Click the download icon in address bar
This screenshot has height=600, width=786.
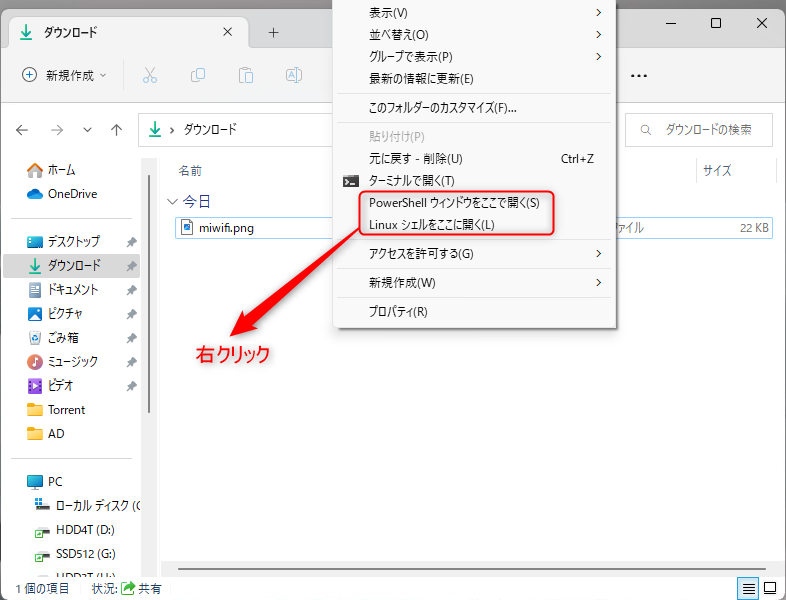tap(155, 129)
